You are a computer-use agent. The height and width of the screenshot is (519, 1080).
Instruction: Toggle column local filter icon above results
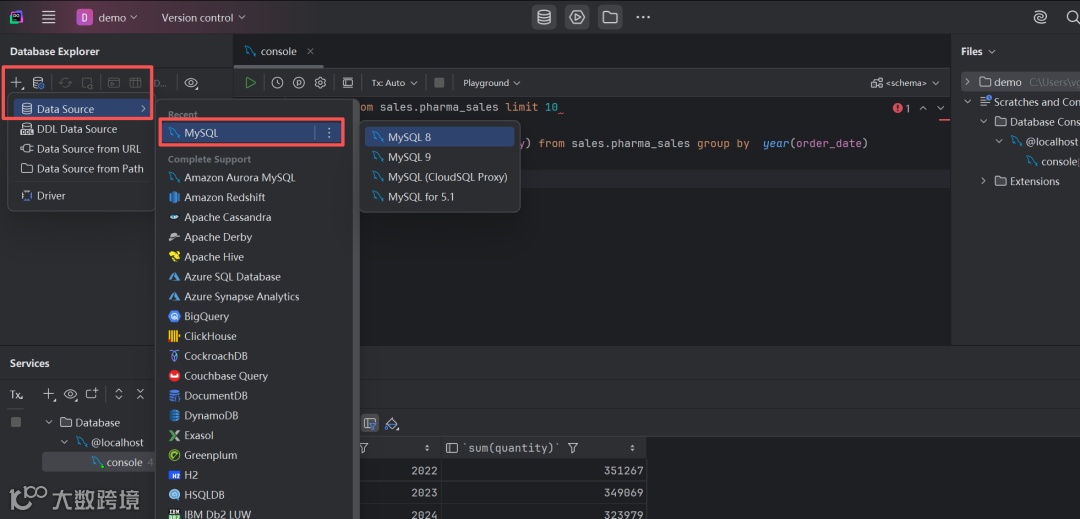click(x=371, y=423)
